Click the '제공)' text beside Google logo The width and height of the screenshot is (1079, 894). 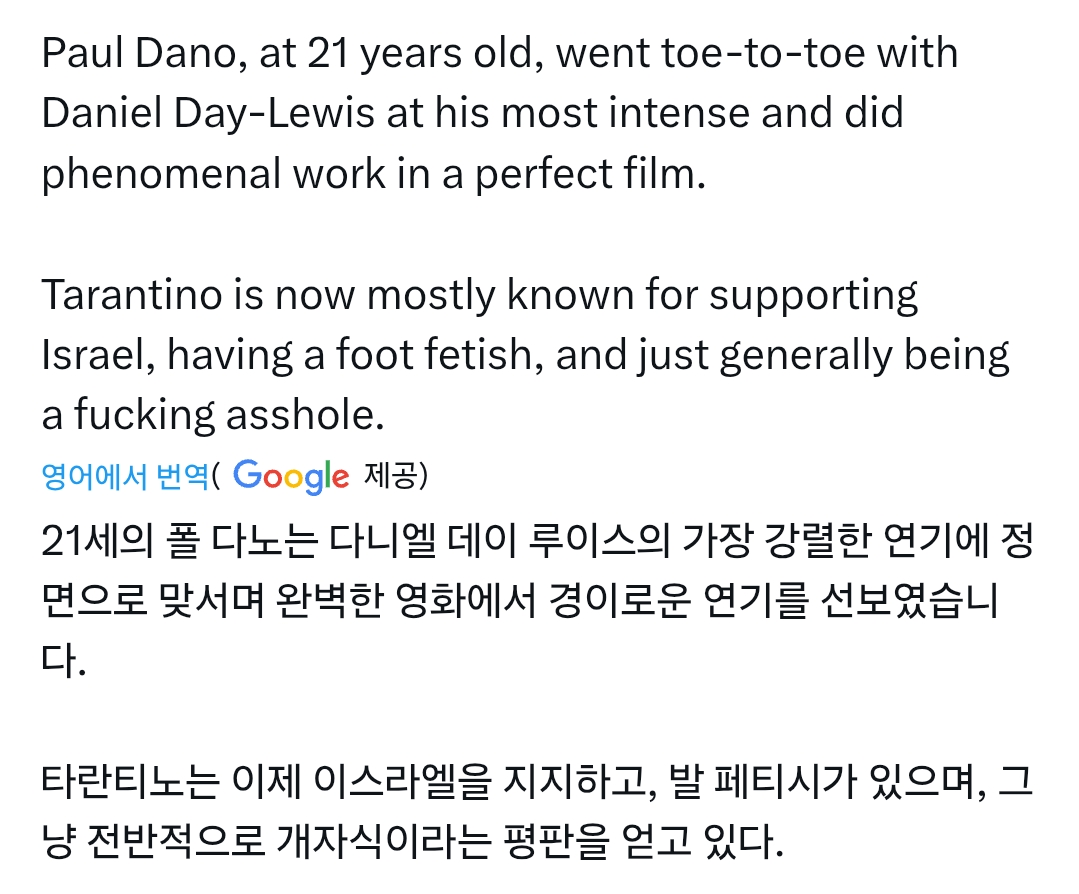point(396,475)
